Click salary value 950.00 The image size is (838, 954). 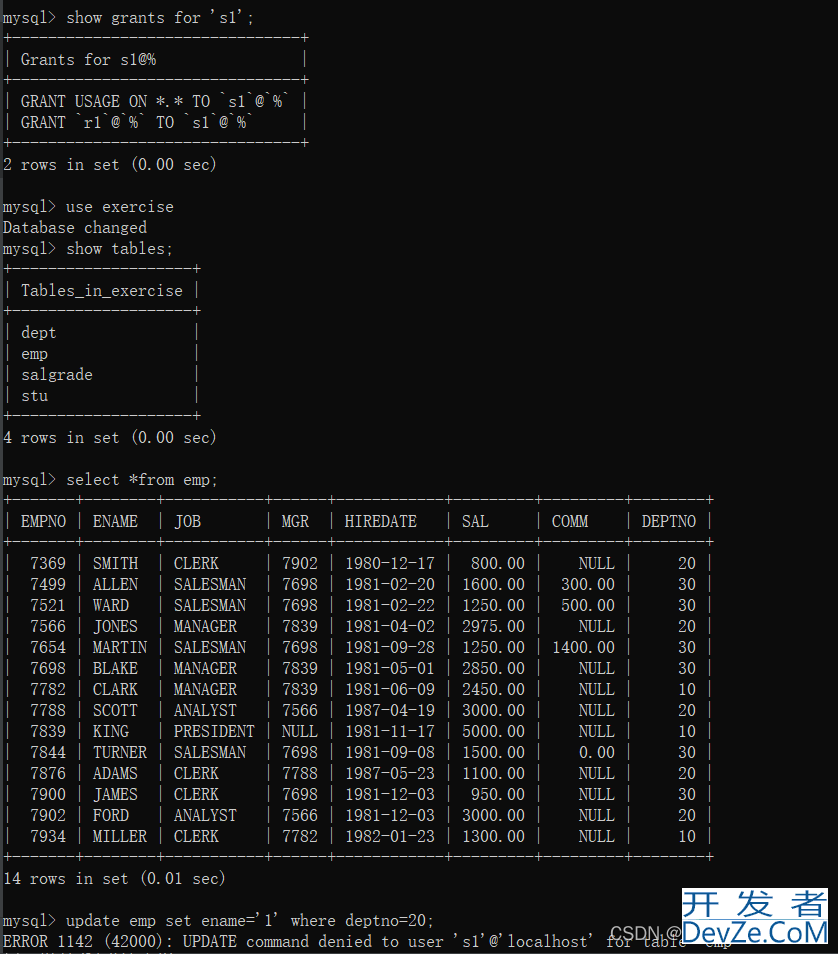tap(498, 795)
